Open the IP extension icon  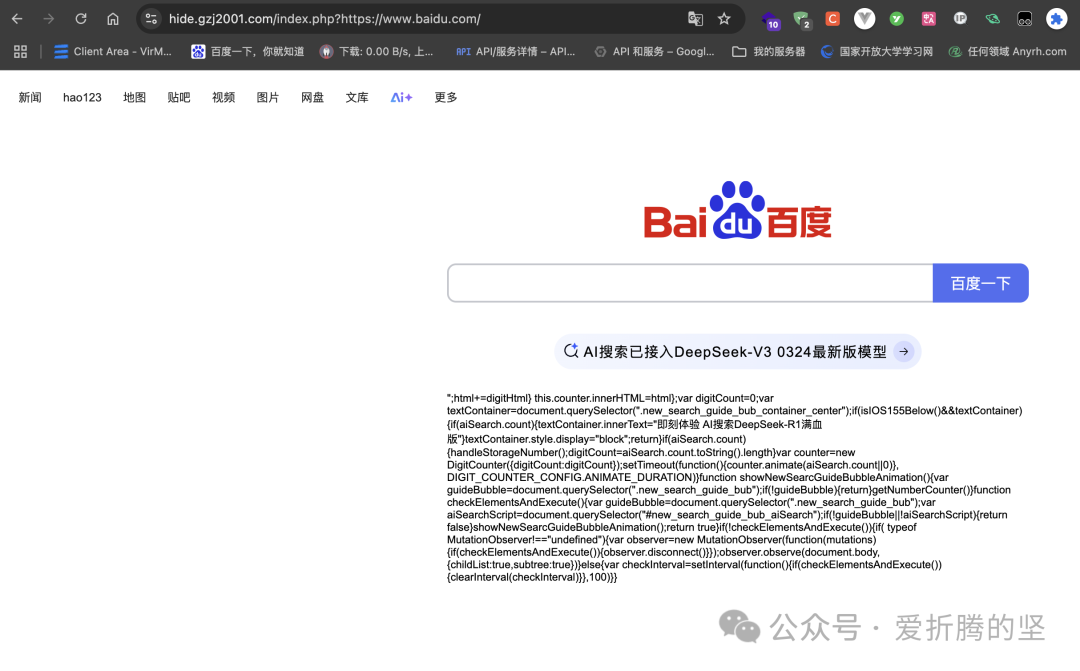pyautogui.click(x=960, y=19)
